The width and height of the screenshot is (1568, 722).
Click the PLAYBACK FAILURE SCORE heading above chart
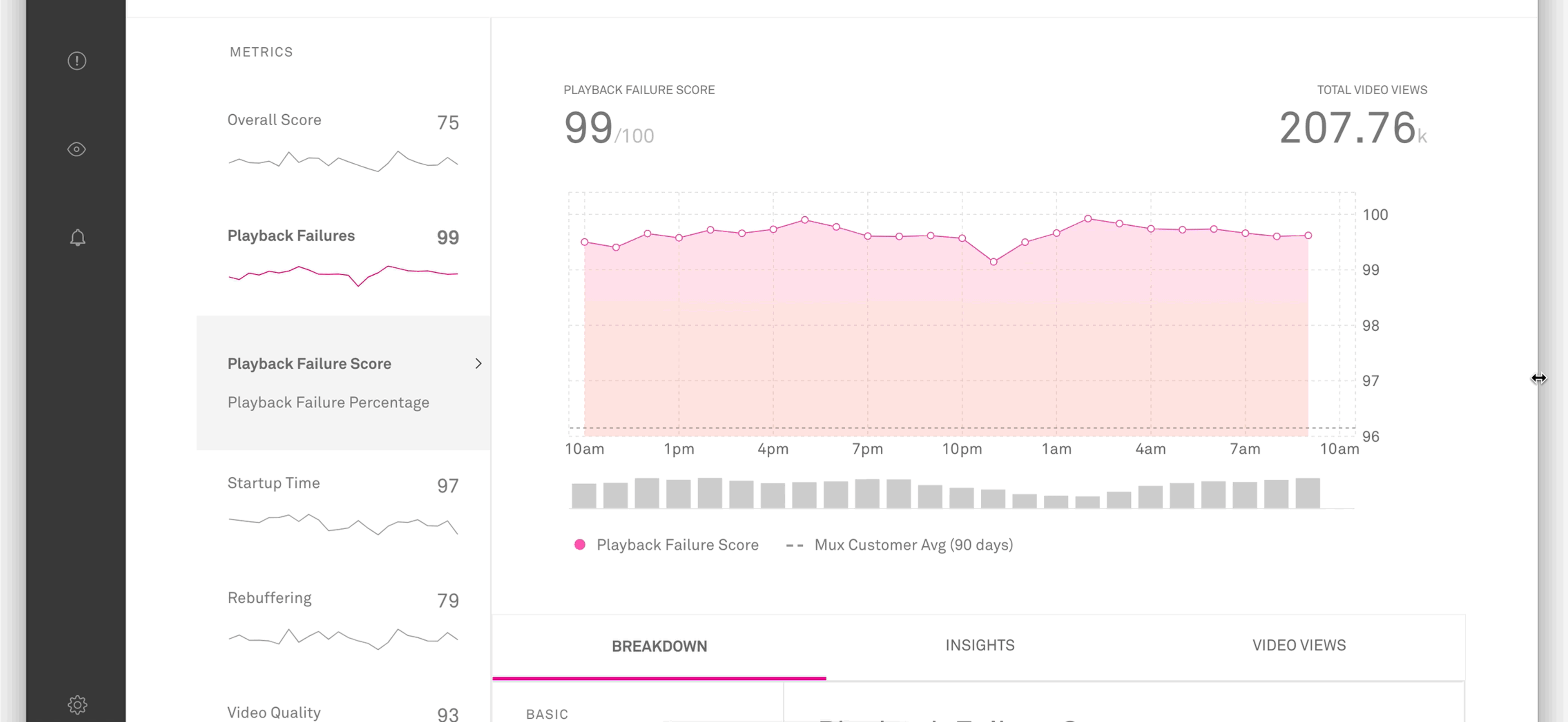point(639,89)
